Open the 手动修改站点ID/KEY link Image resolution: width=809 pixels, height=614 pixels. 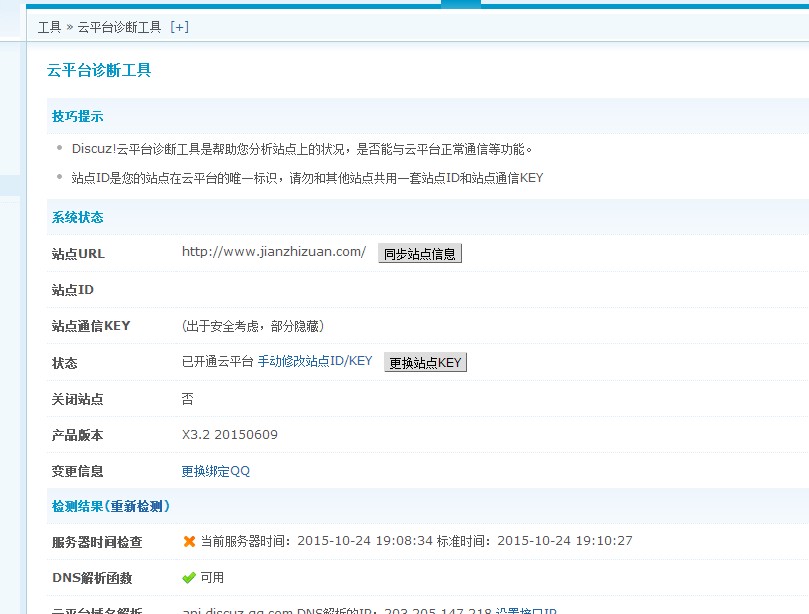point(314,362)
